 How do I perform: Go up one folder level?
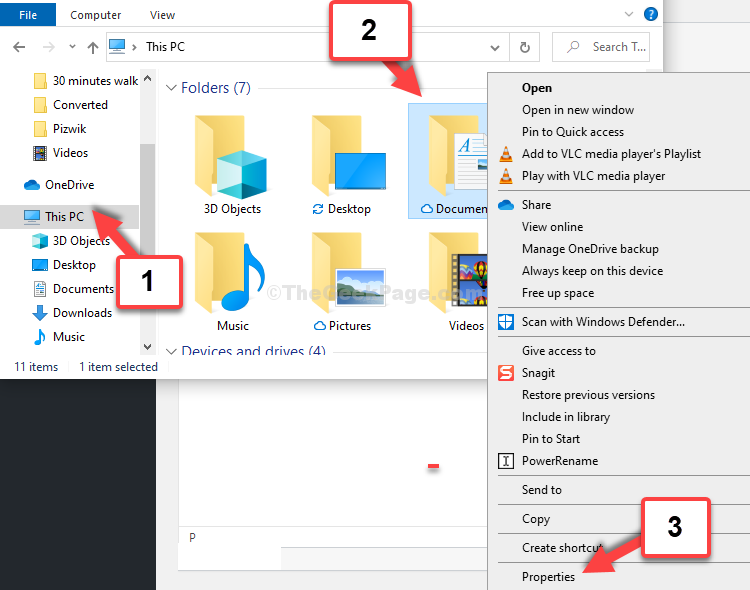click(93, 47)
